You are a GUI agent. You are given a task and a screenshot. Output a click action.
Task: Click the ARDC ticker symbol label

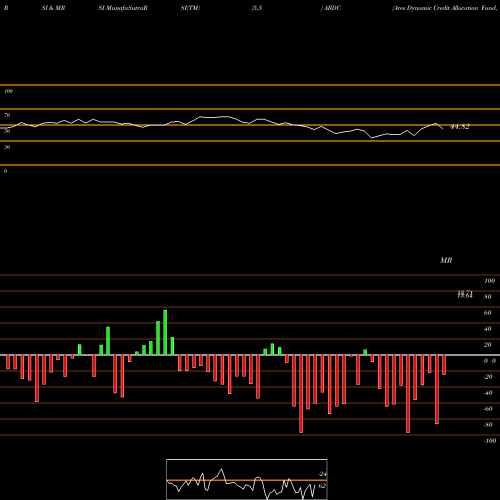pyautogui.click(x=332, y=8)
